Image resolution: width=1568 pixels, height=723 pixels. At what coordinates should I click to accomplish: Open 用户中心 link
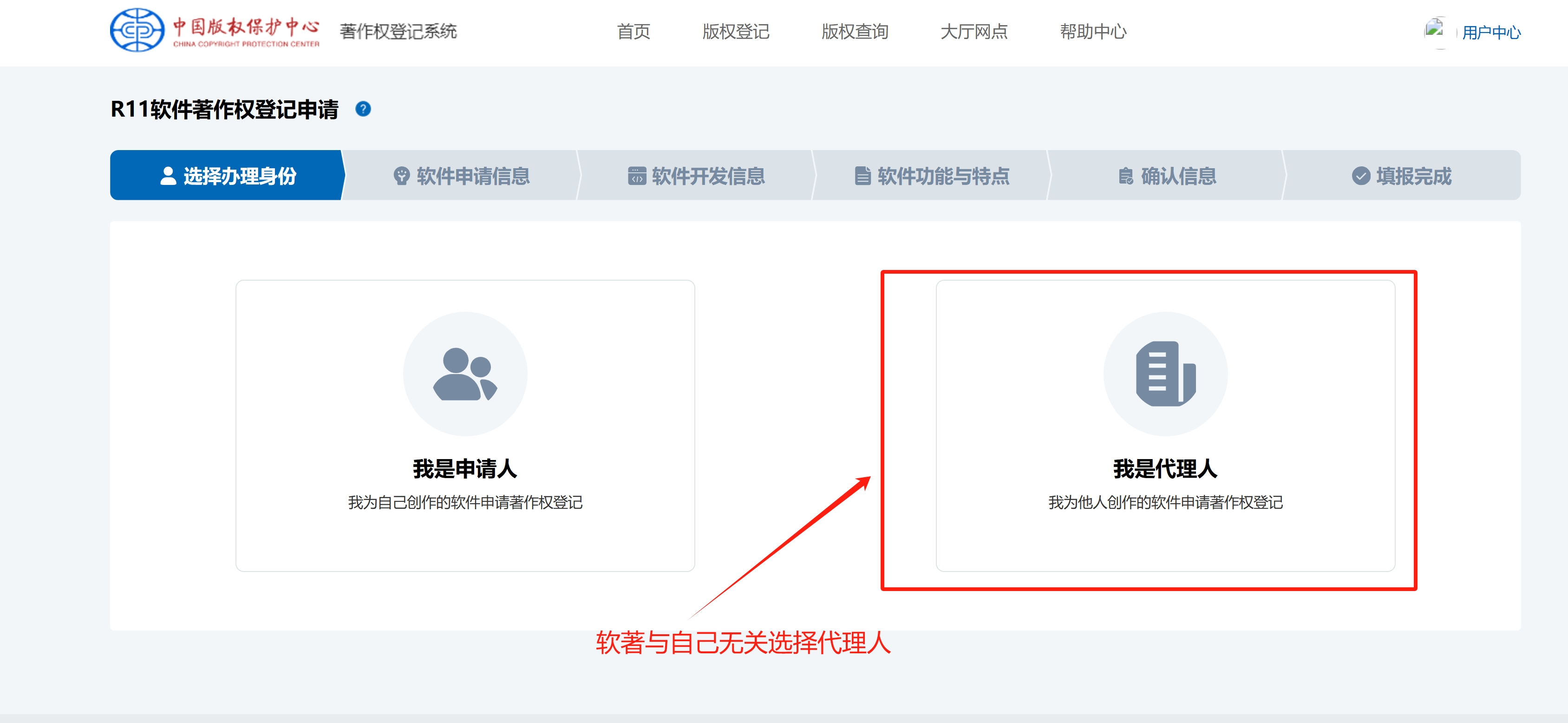pyautogui.click(x=1491, y=33)
